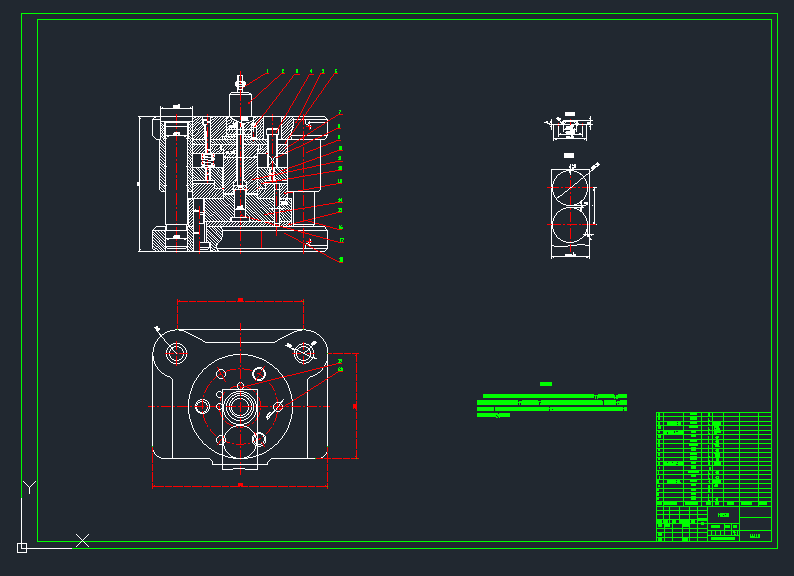Click the UCS X axis label

tap(82, 541)
